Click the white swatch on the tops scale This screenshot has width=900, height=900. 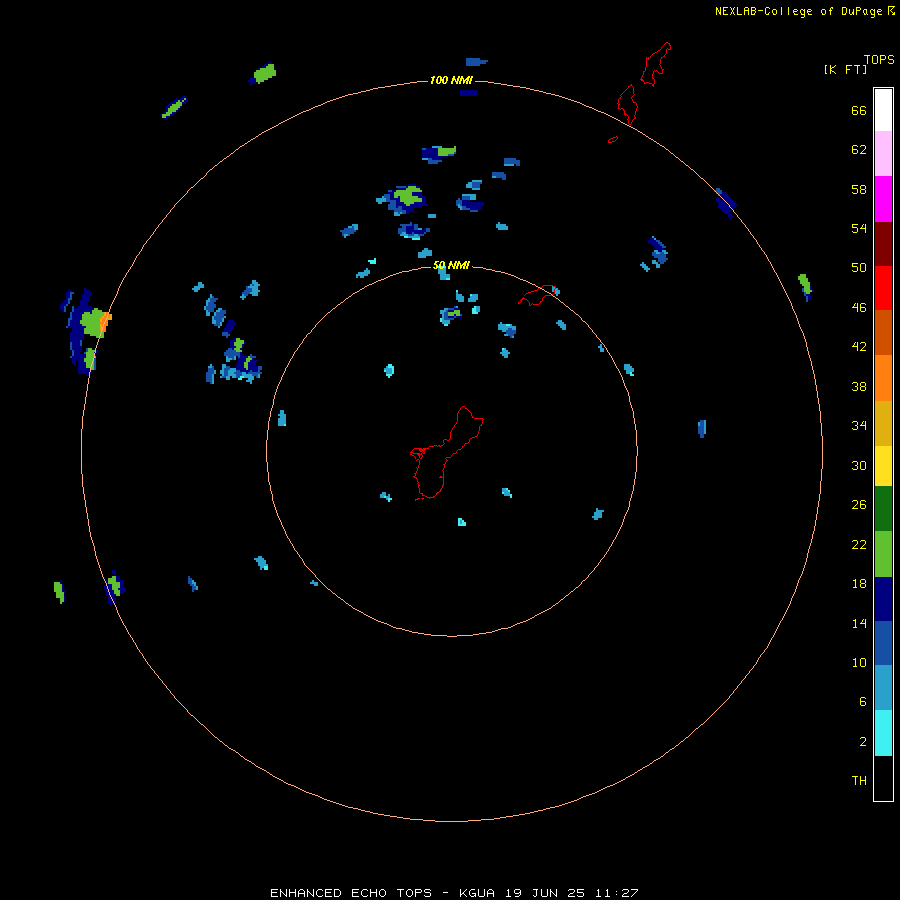point(883,110)
